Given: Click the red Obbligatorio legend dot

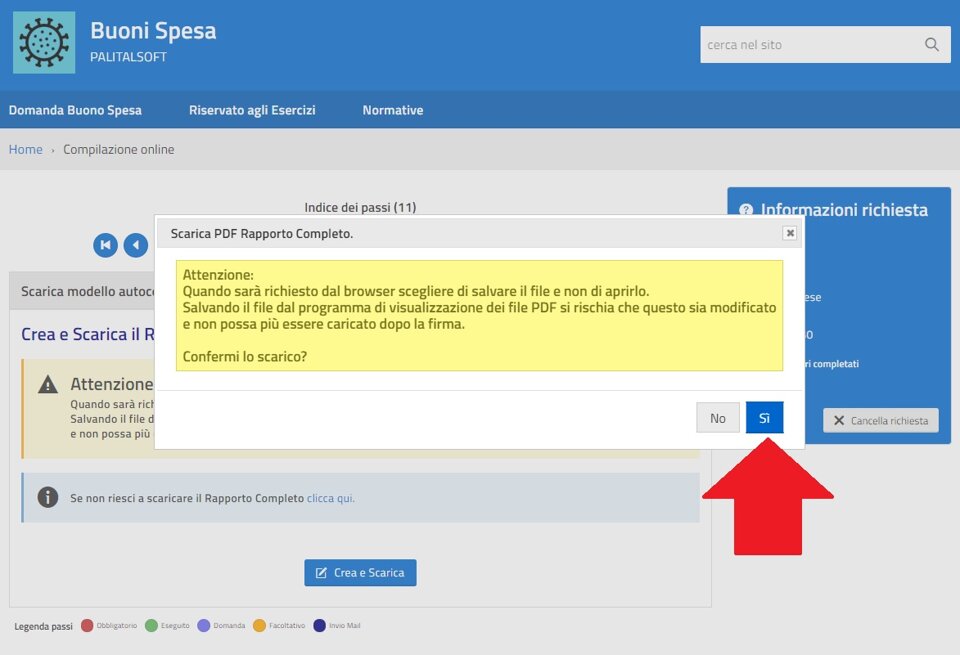Looking at the screenshot, I should pyautogui.click(x=87, y=626).
